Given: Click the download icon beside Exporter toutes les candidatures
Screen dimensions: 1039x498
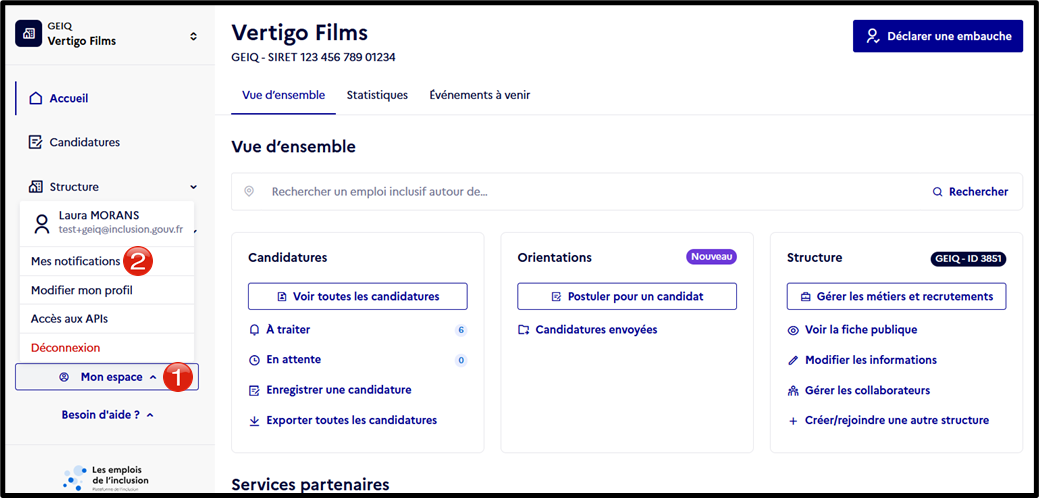Looking at the screenshot, I should [254, 421].
